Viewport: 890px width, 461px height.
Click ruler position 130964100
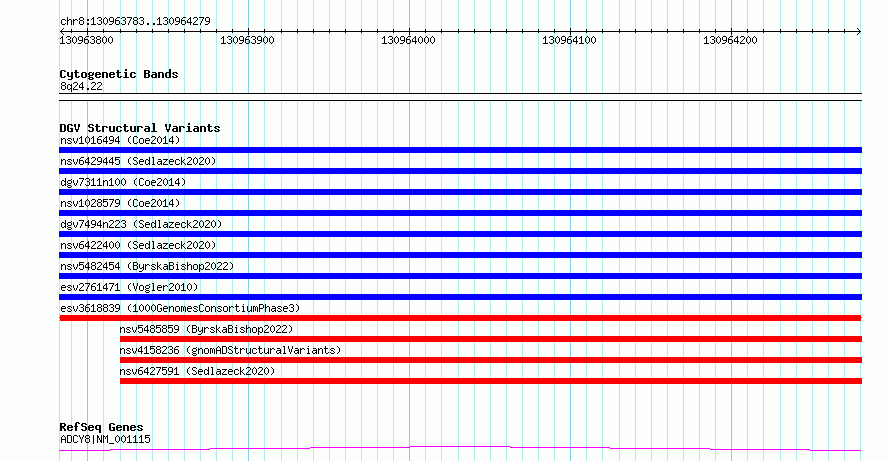(569, 40)
